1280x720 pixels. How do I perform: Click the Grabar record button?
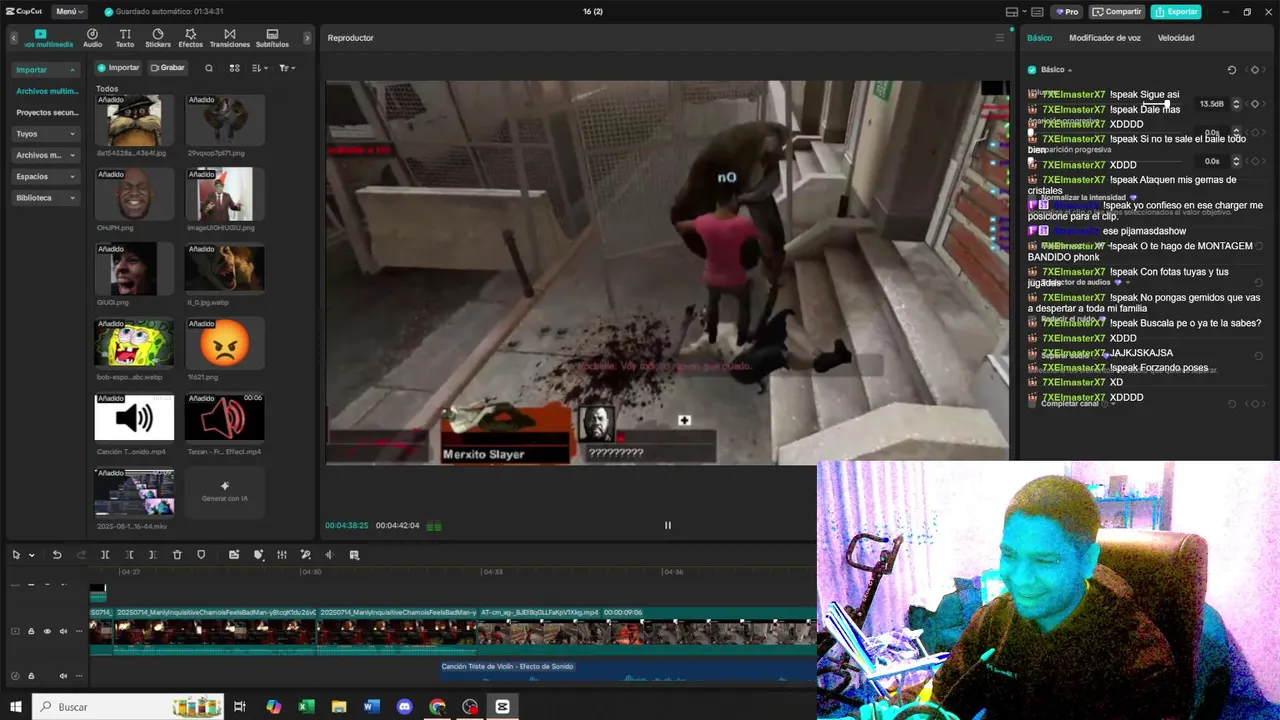tap(167, 68)
